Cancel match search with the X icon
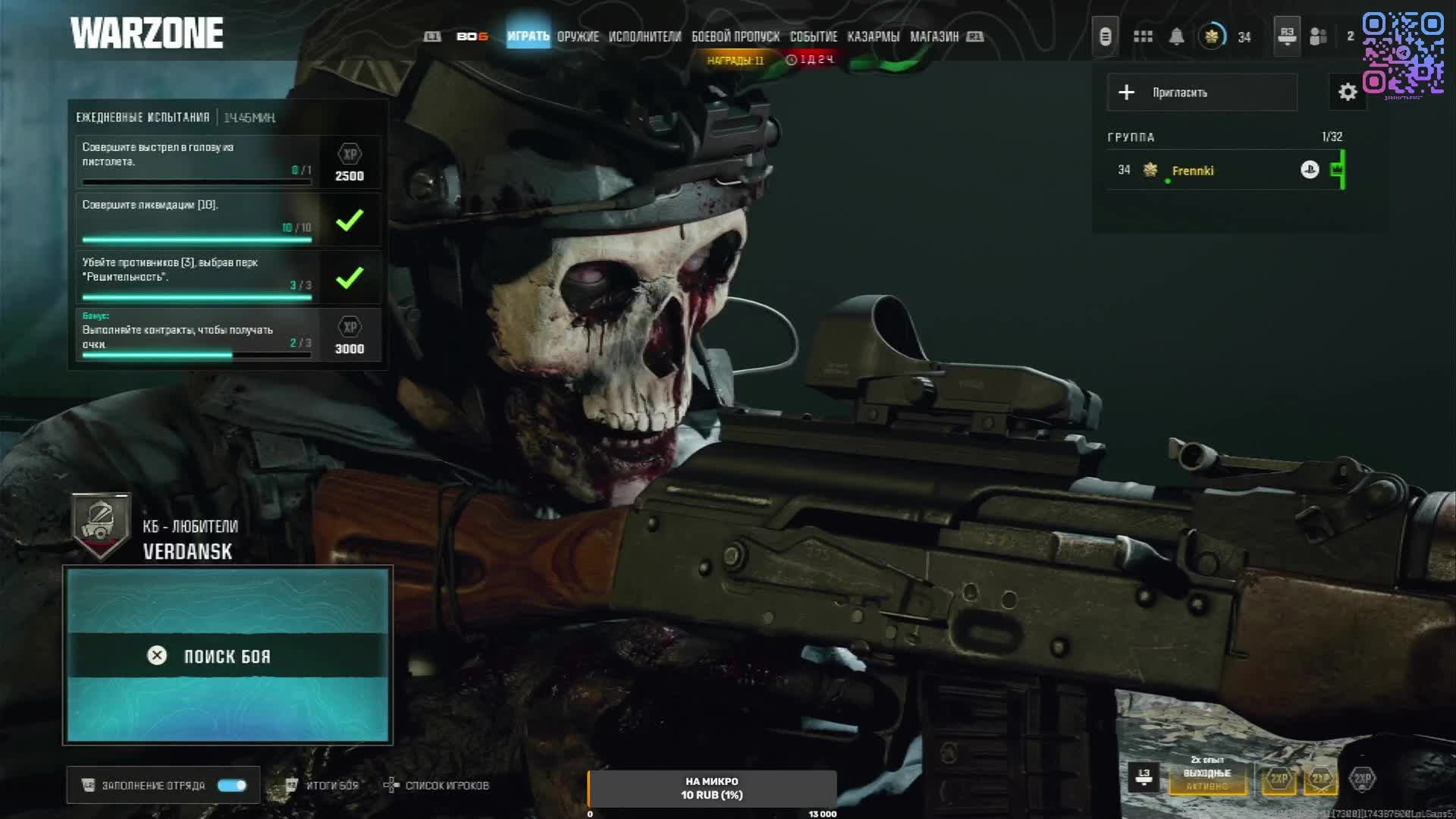Viewport: 1456px width, 819px height. click(x=157, y=656)
